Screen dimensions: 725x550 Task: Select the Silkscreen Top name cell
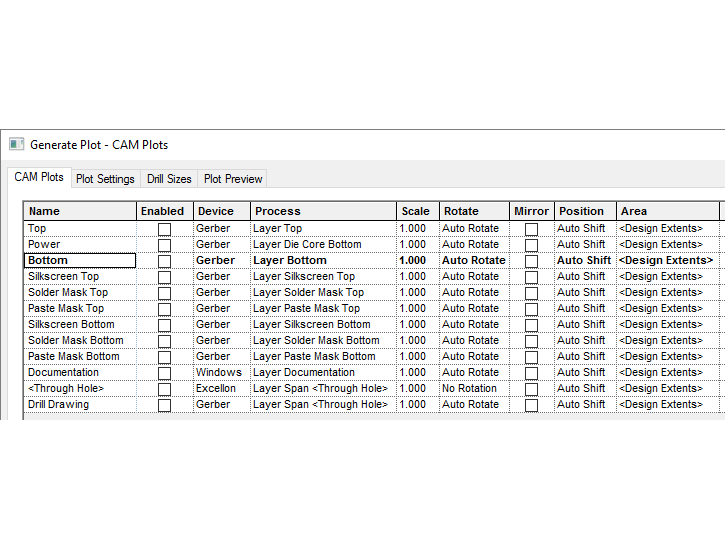[80, 276]
